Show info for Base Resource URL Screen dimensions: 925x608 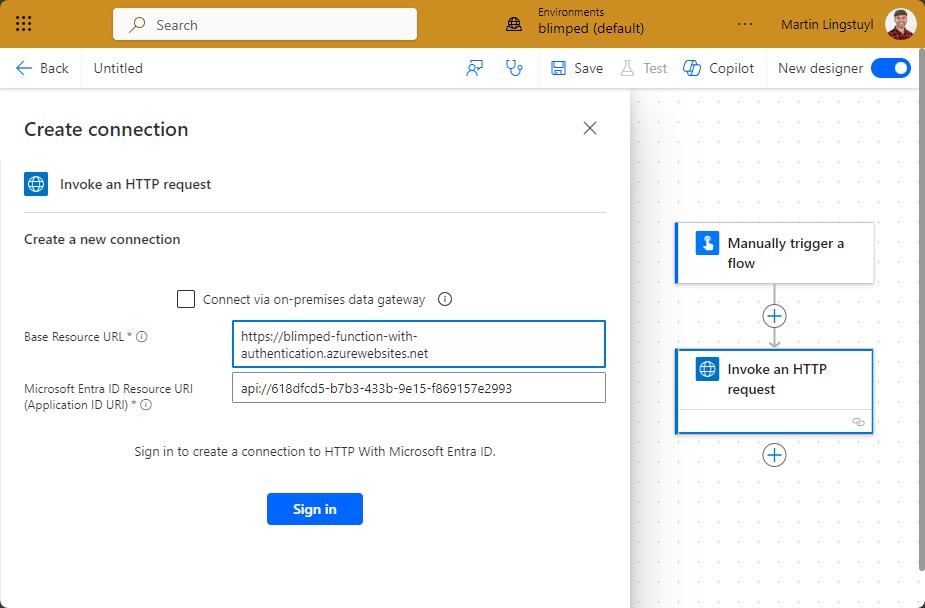[142, 337]
